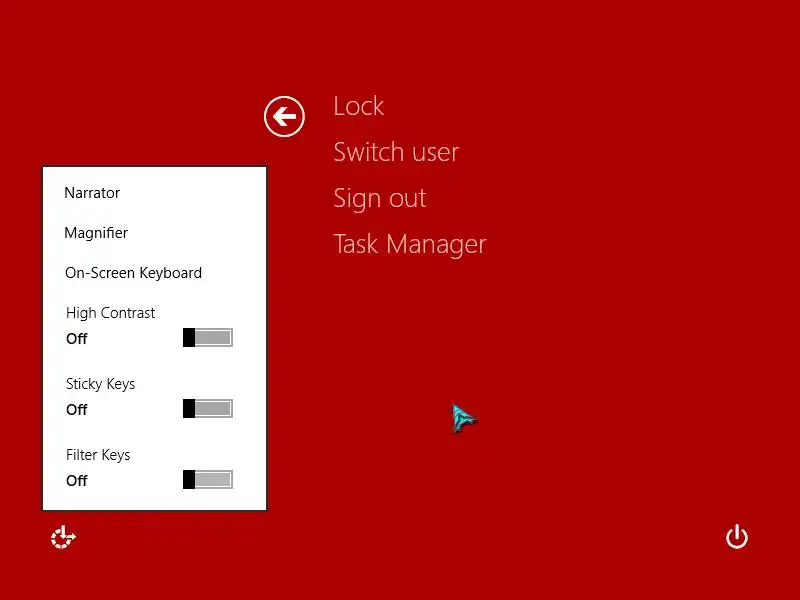
Task: Click the Off status under High Contrast
Action: (77, 339)
